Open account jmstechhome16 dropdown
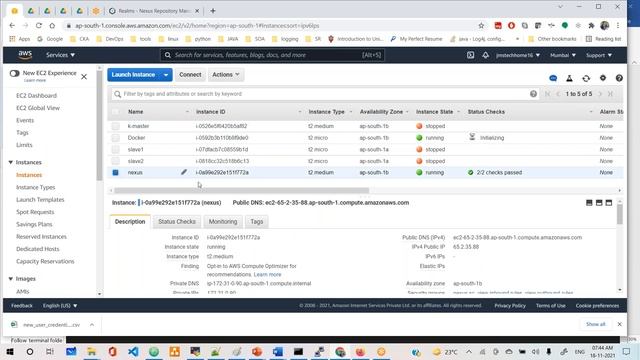Viewport: 640px width, 360px height. click(518, 55)
